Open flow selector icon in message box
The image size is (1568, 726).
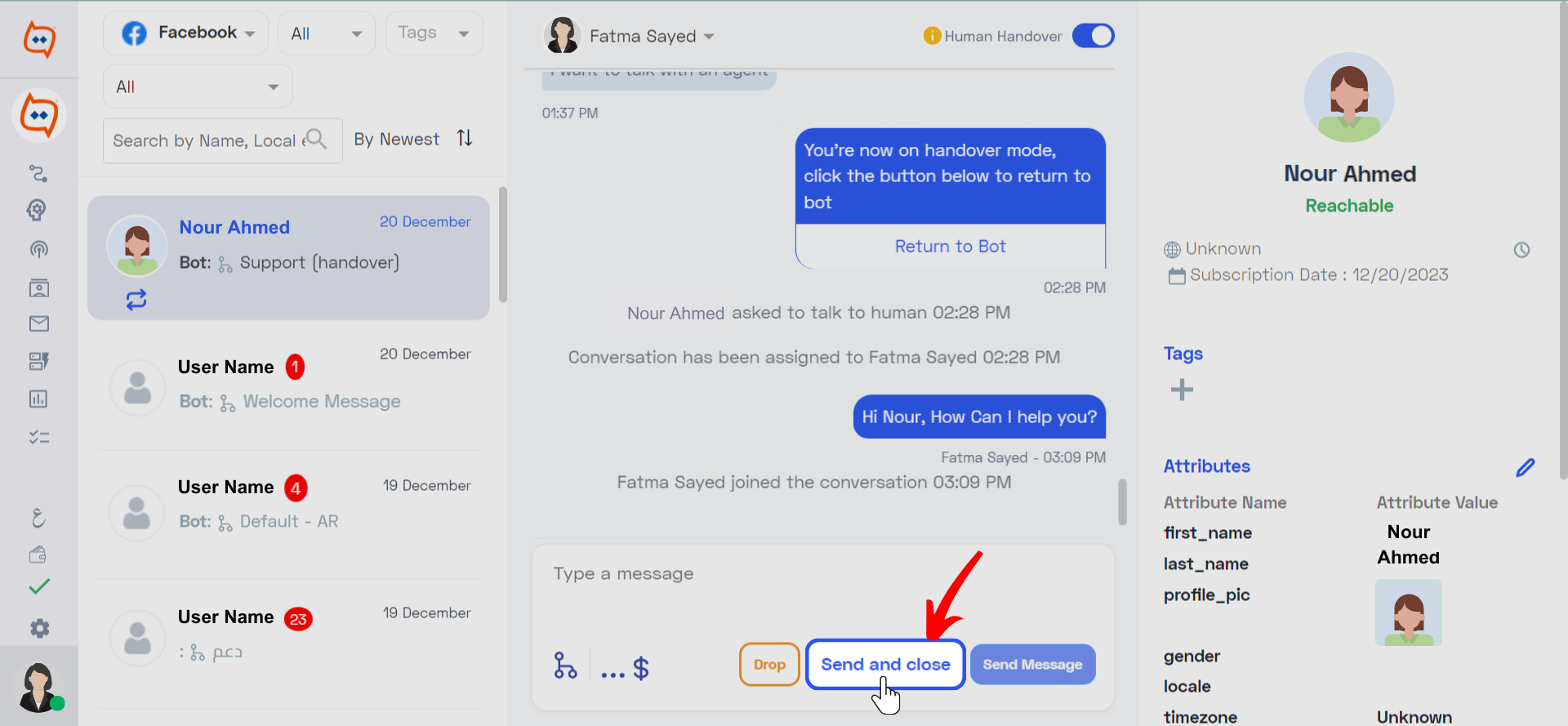tap(565, 665)
